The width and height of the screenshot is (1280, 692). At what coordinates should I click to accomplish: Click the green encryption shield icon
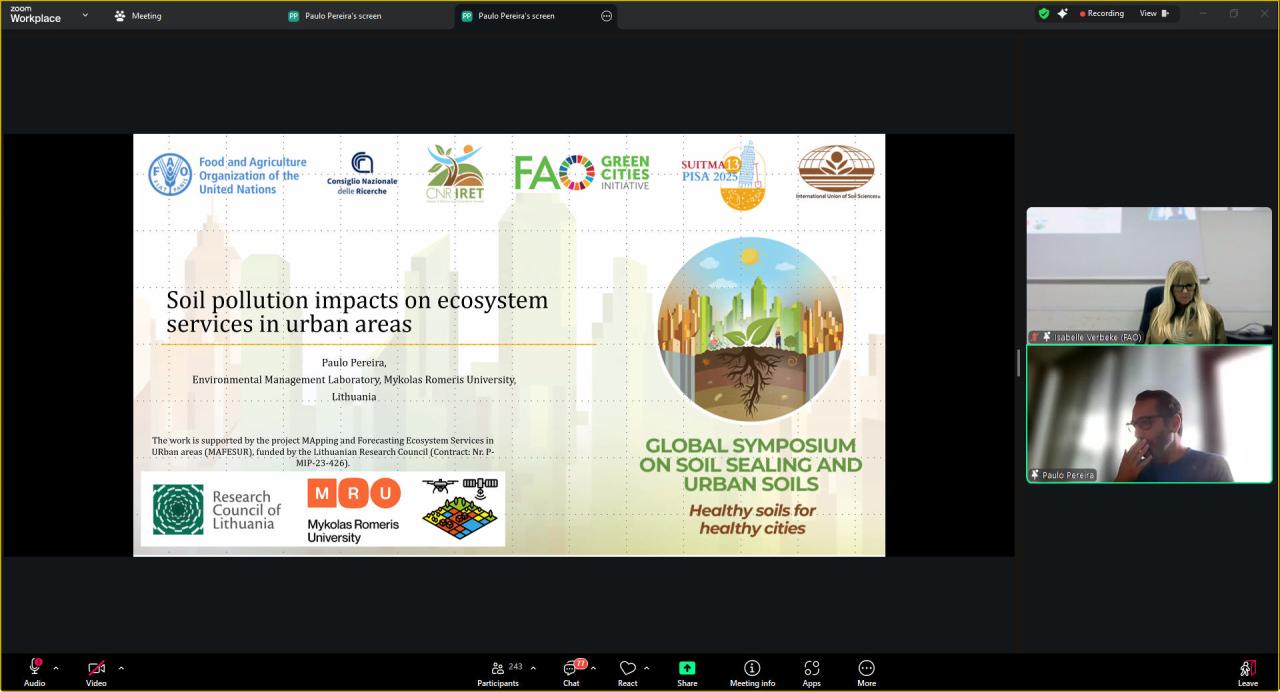(x=1044, y=14)
